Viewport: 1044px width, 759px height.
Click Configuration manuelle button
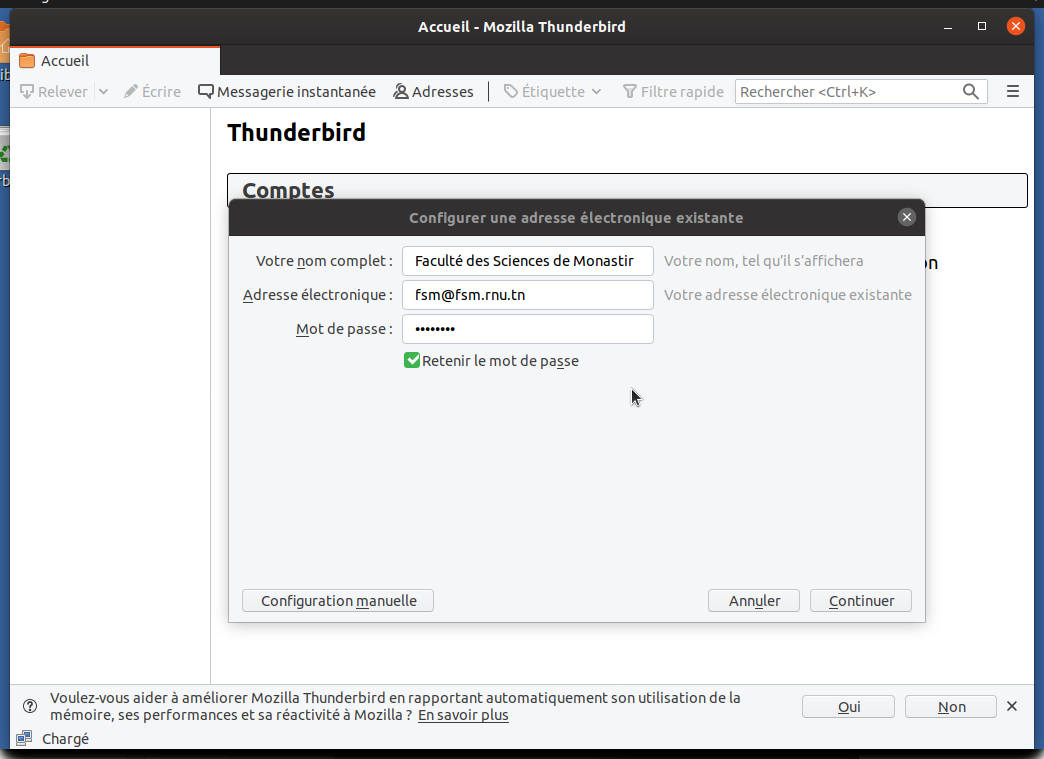pyautogui.click(x=338, y=601)
